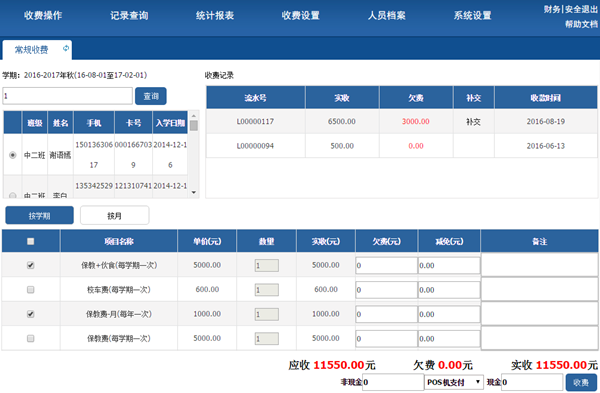
Task: Open the 统计报表 menu
Action: (215, 16)
